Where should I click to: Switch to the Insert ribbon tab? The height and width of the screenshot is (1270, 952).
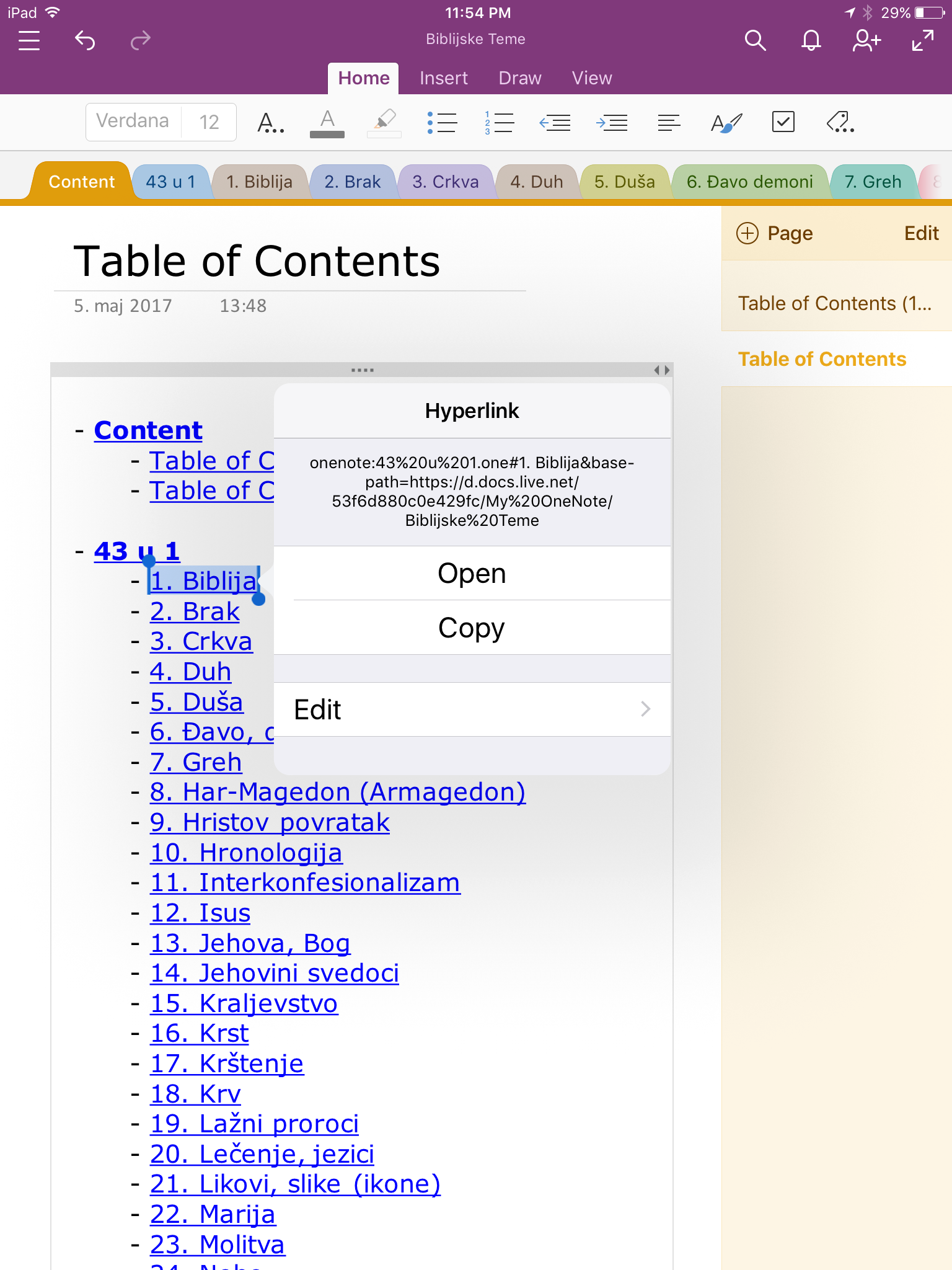click(x=443, y=78)
